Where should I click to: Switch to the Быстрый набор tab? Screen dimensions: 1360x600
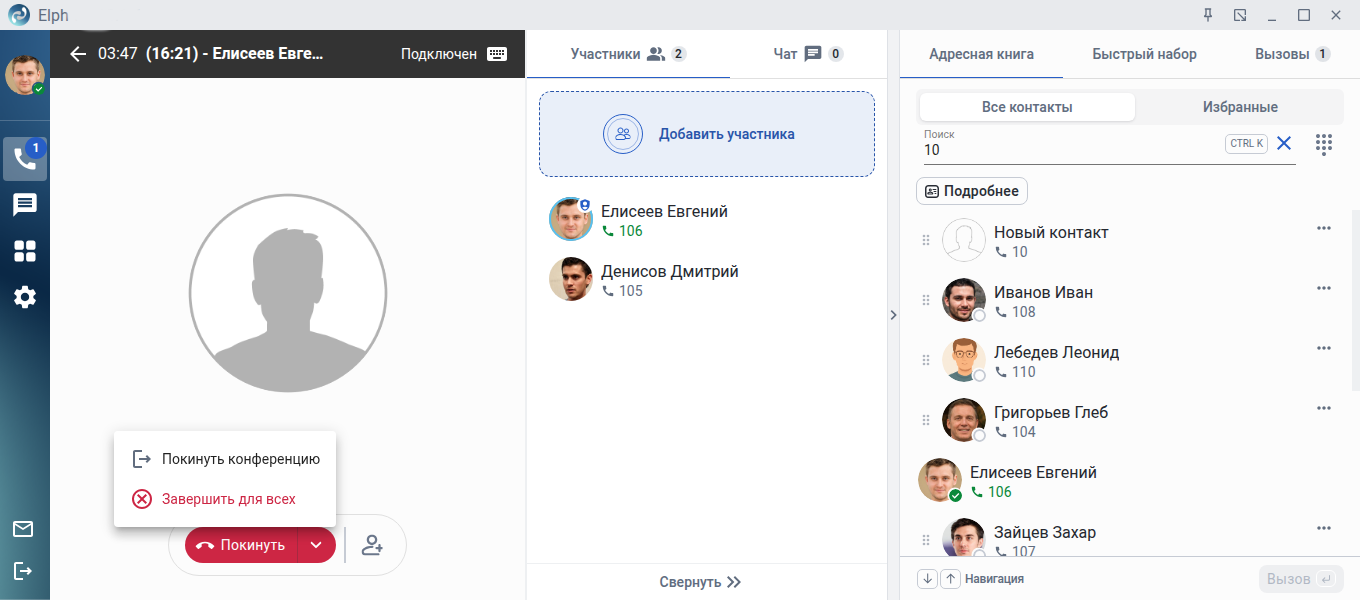point(1144,54)
